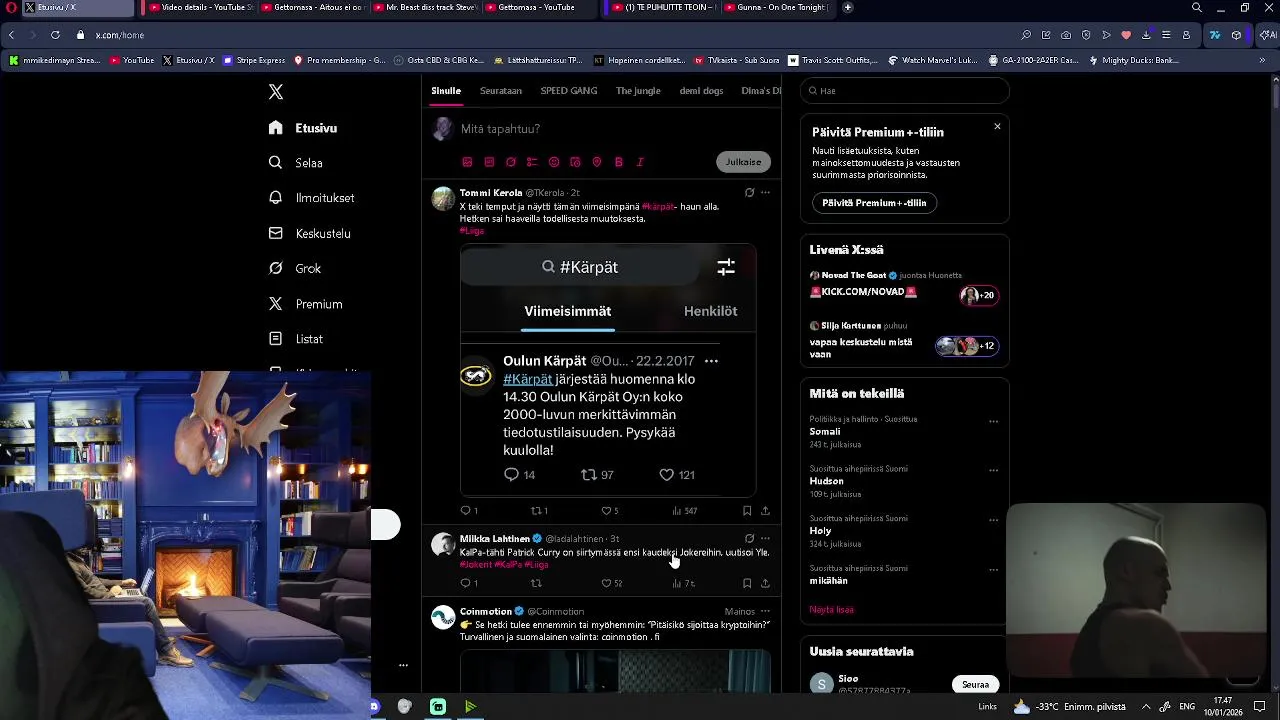Repost Miikka Lahtinen's post
Image resolution: width=1280 pixels, height=720 pixels.
tap(536, 583)
